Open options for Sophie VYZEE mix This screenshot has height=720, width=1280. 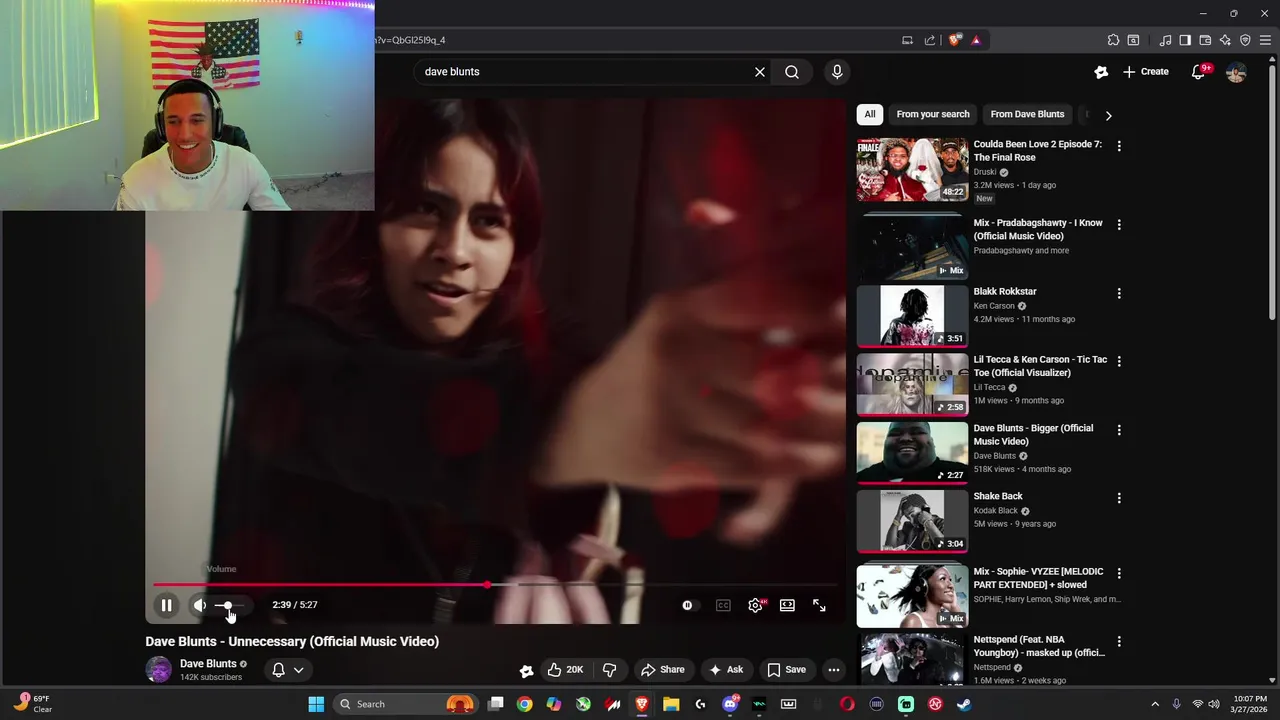(x=1119, y=573)
